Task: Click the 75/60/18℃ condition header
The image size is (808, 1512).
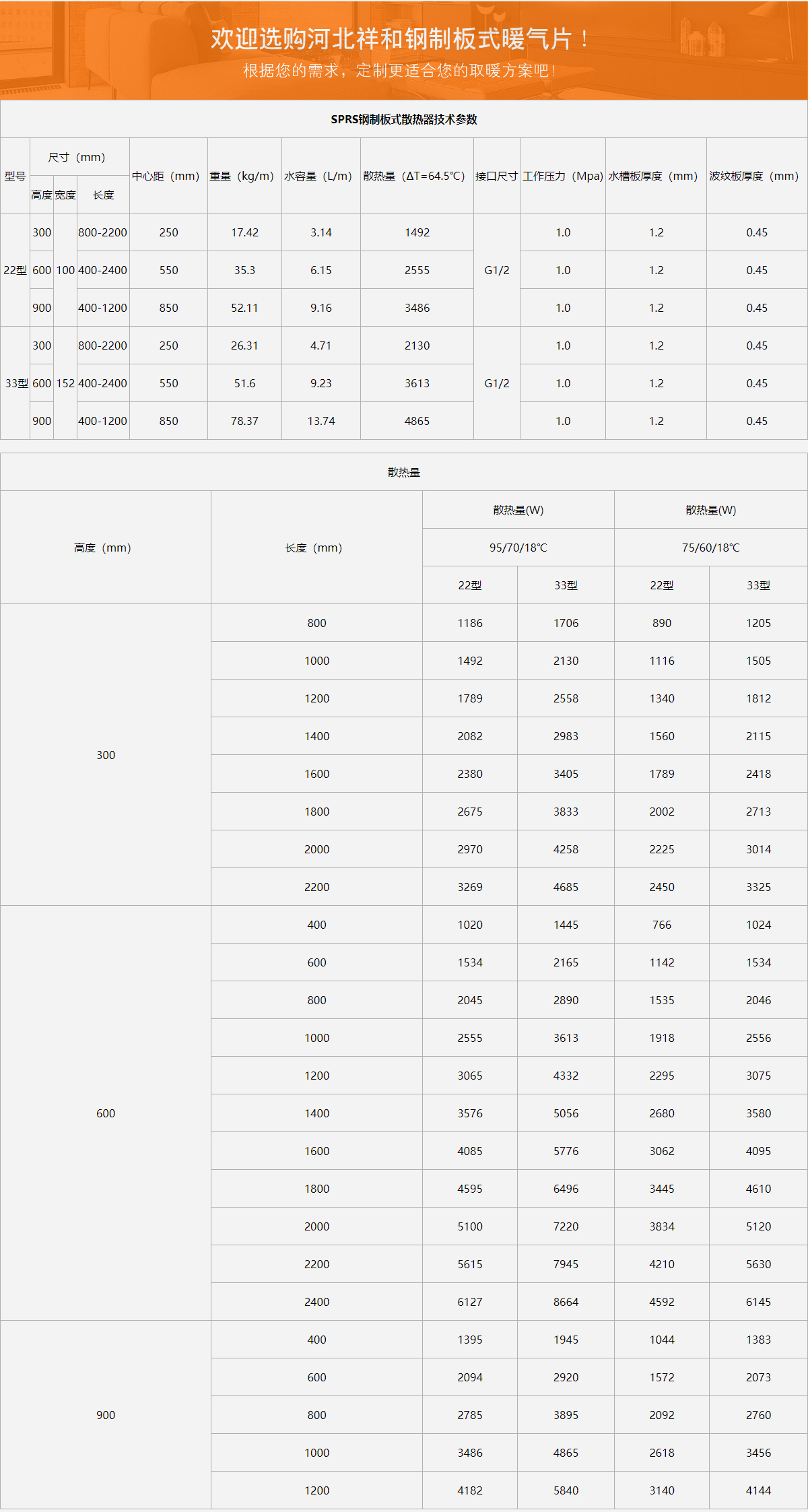Action: click(x=710, y=548)
